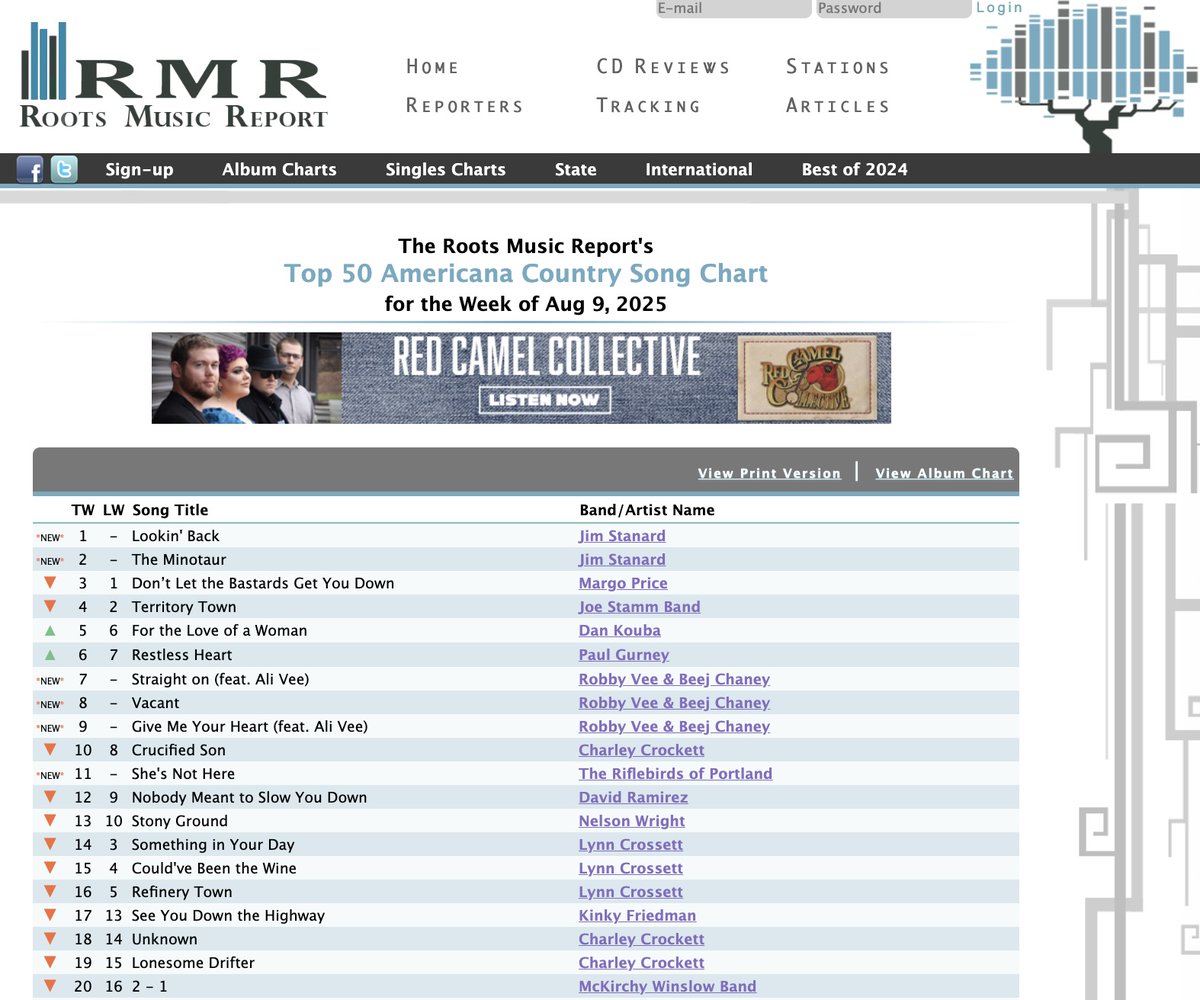The image size is (1200, 1000).
Task: Open the Singles Charts menu
Action: tap(446, 170)
